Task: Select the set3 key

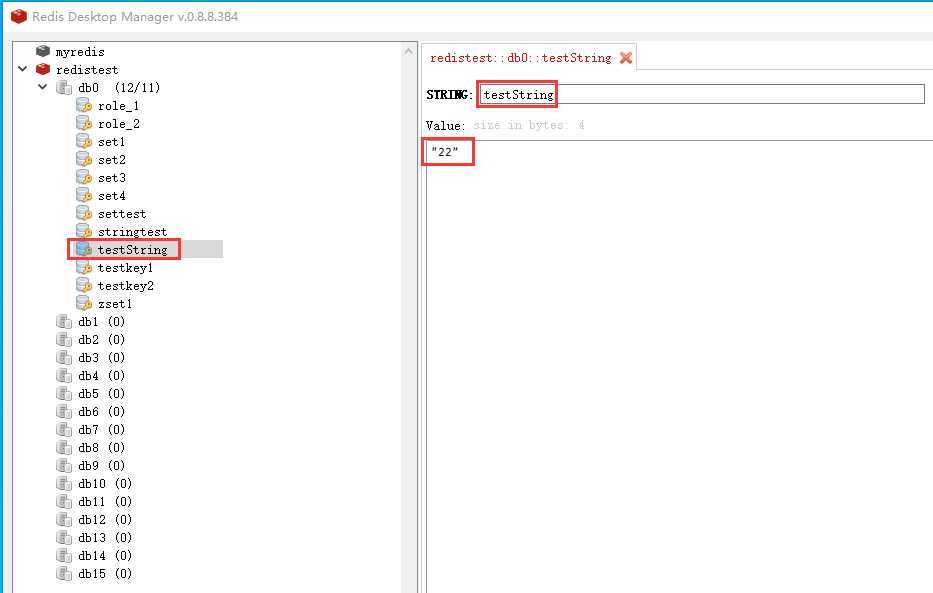Action: [111, 177]
